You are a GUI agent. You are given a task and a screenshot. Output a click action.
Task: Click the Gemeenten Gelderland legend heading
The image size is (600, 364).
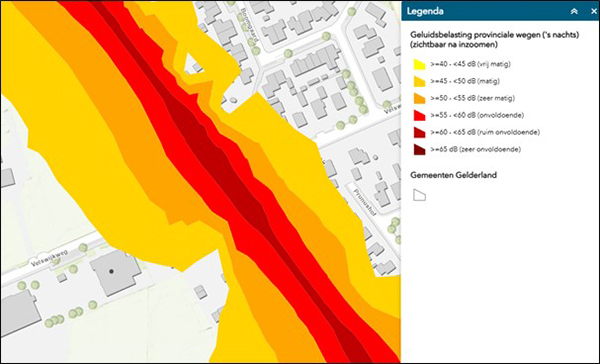click(x=453, y=175)
